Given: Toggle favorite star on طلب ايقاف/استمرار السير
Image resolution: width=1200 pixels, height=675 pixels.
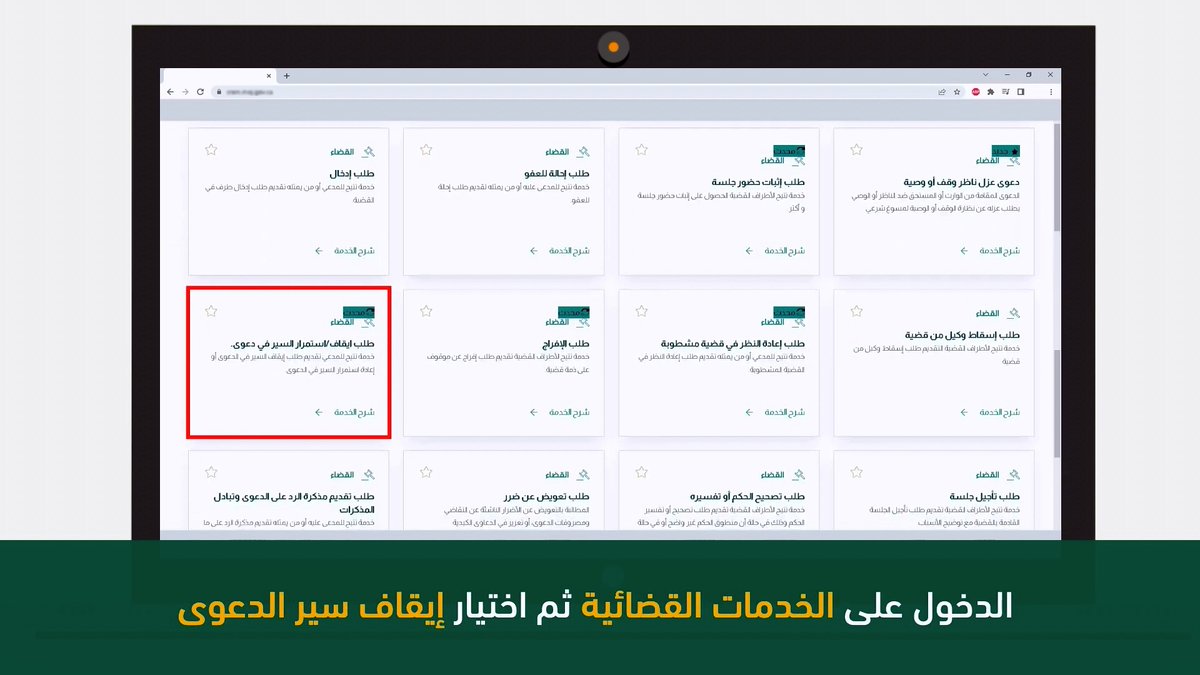Looking at the screenshot, I should point(211,311).
